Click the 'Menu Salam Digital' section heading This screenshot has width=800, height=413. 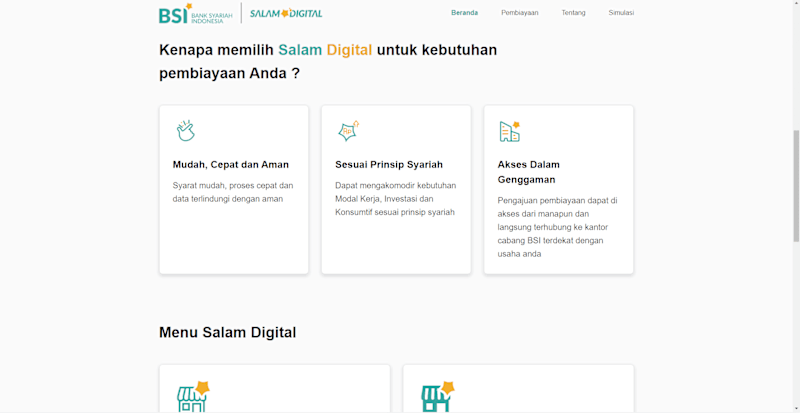click(228, 332)
